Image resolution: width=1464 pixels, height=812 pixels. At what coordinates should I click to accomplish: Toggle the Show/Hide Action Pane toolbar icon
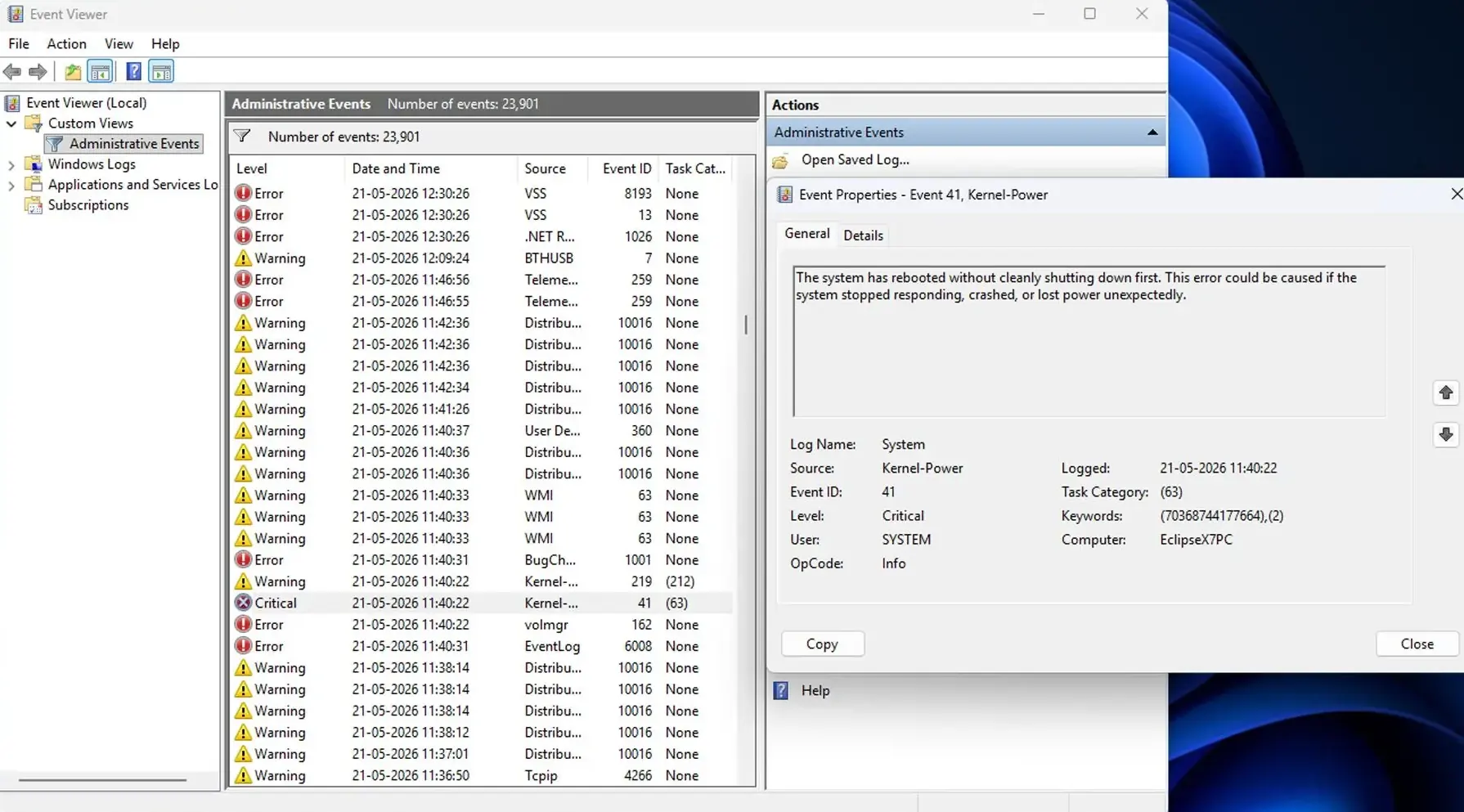(x=161, y=72)
